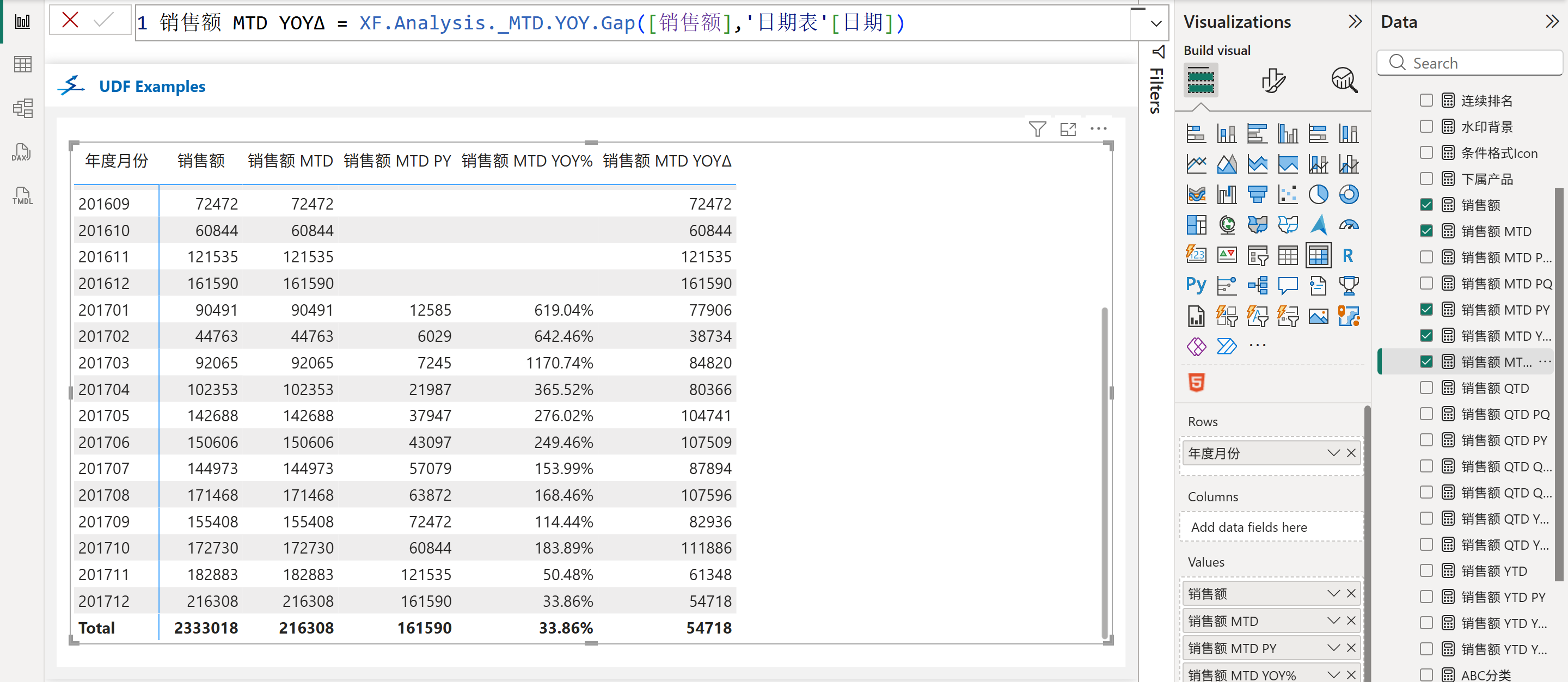Expand the formula bar chevron
The width and height of the screenshot is (1568, 682).
tap(1156, 24)
